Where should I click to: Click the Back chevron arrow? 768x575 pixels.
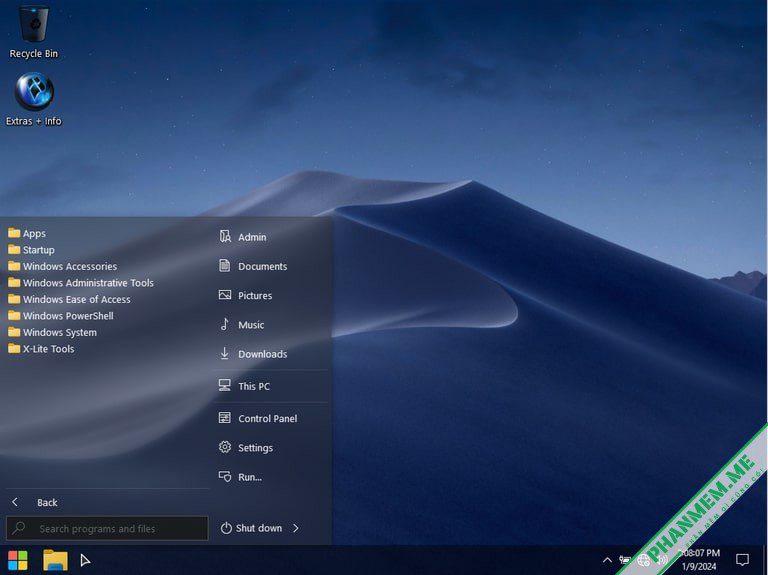click(15, 502)
